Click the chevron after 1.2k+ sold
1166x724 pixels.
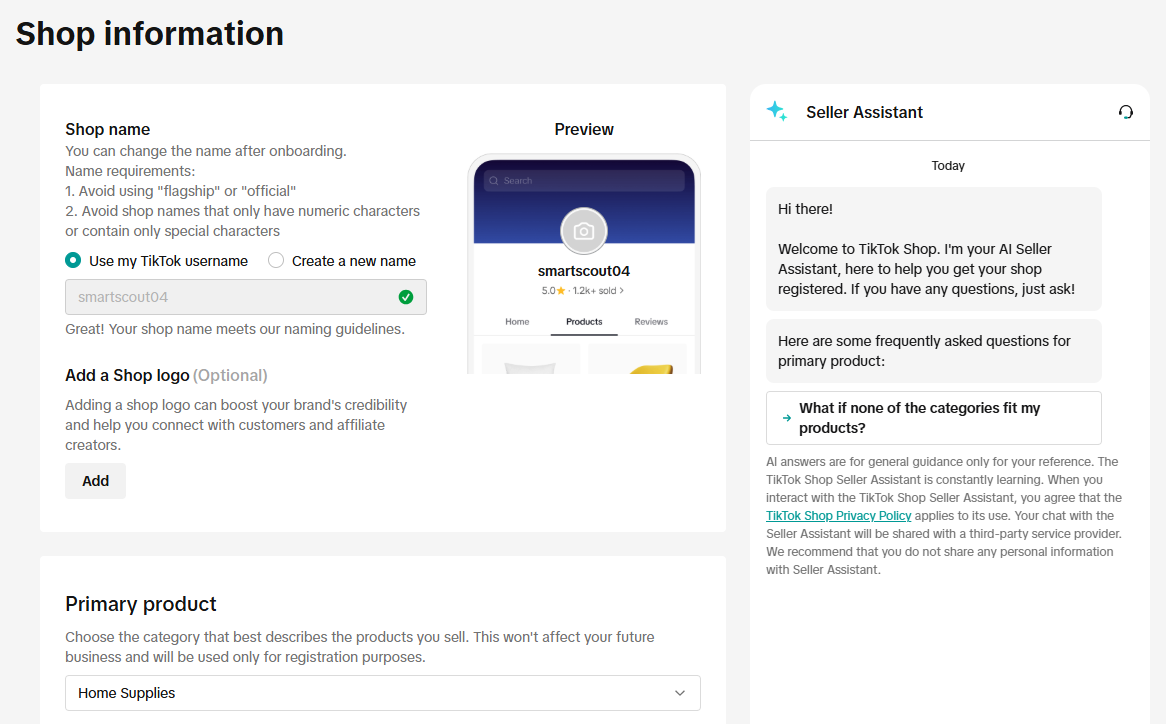[622, 291]
